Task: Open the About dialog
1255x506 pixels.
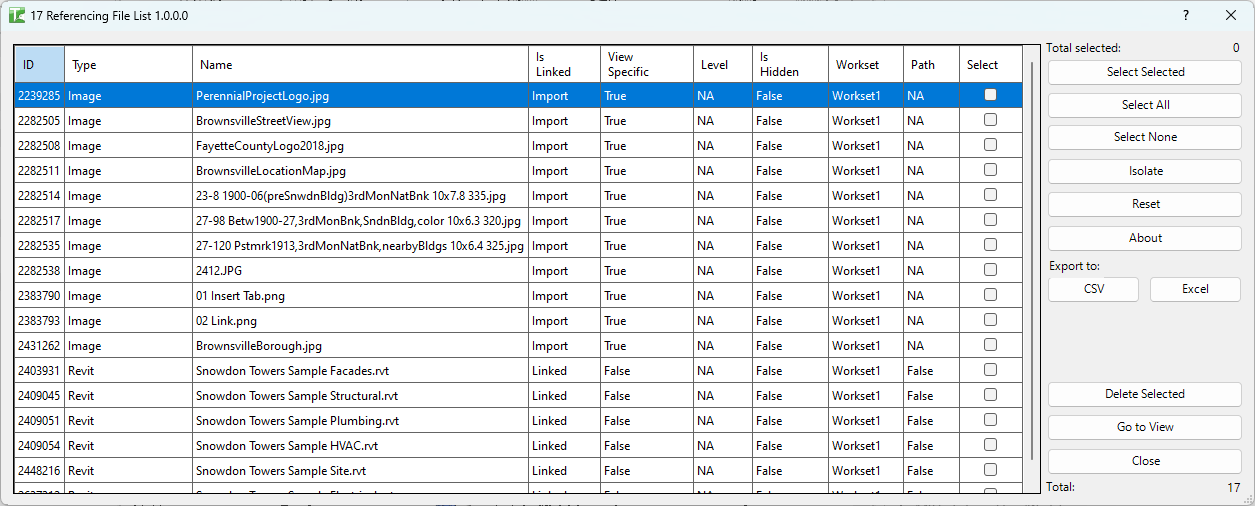Action: pos(1145,238)
